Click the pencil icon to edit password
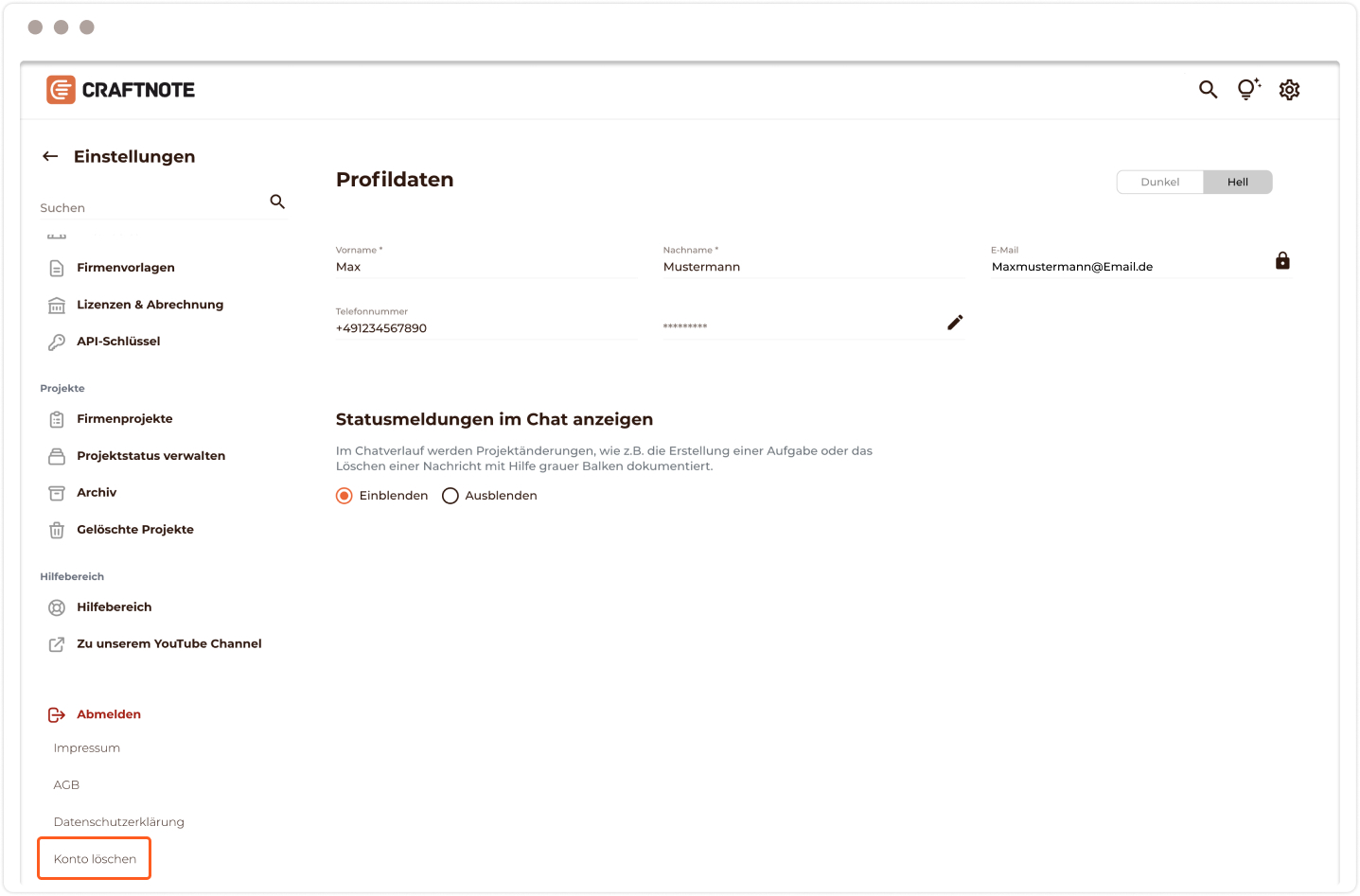1360x896 pixels. pos(955,323)
